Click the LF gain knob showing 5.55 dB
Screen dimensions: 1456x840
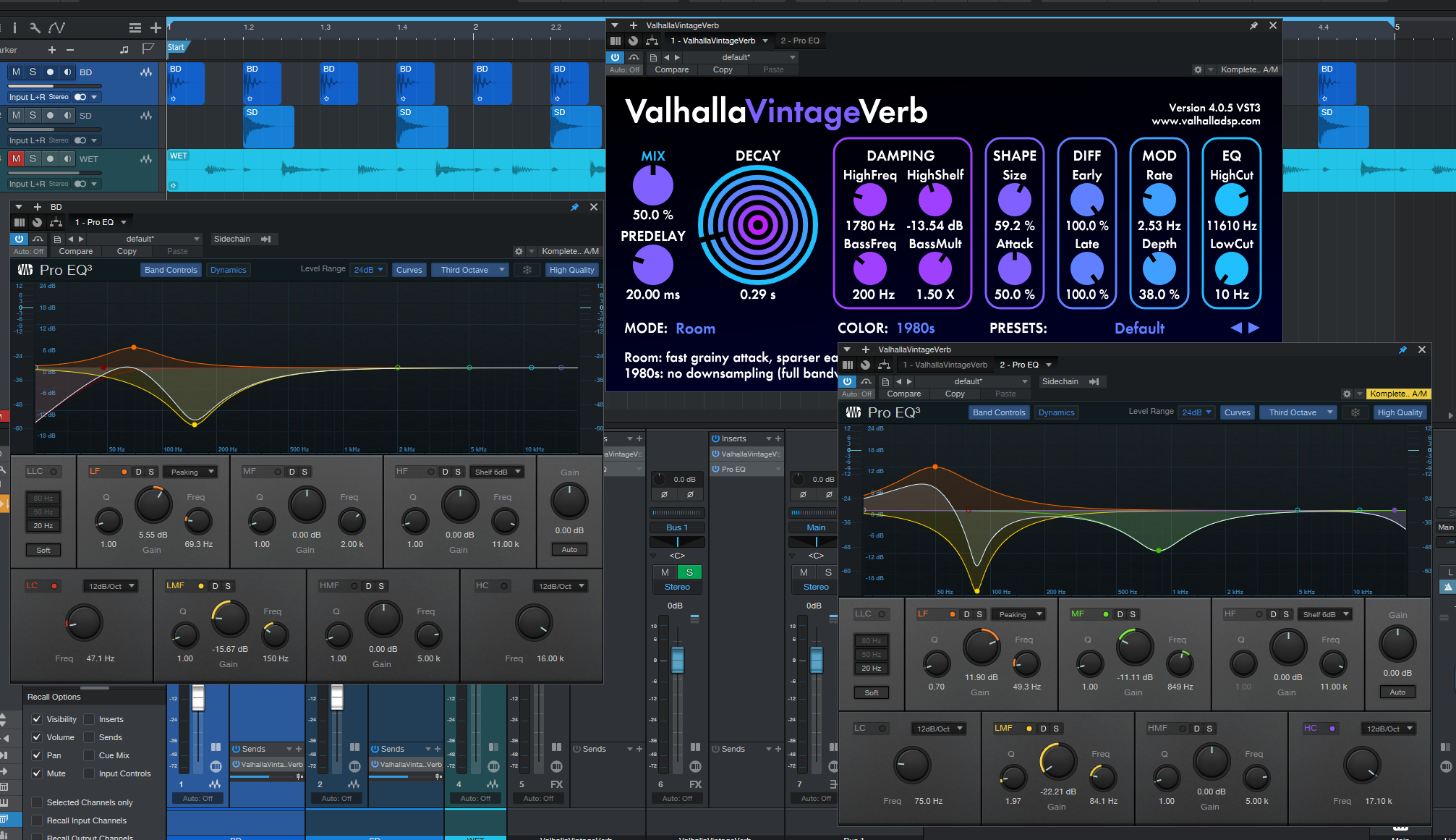click(x=153, y=504)
